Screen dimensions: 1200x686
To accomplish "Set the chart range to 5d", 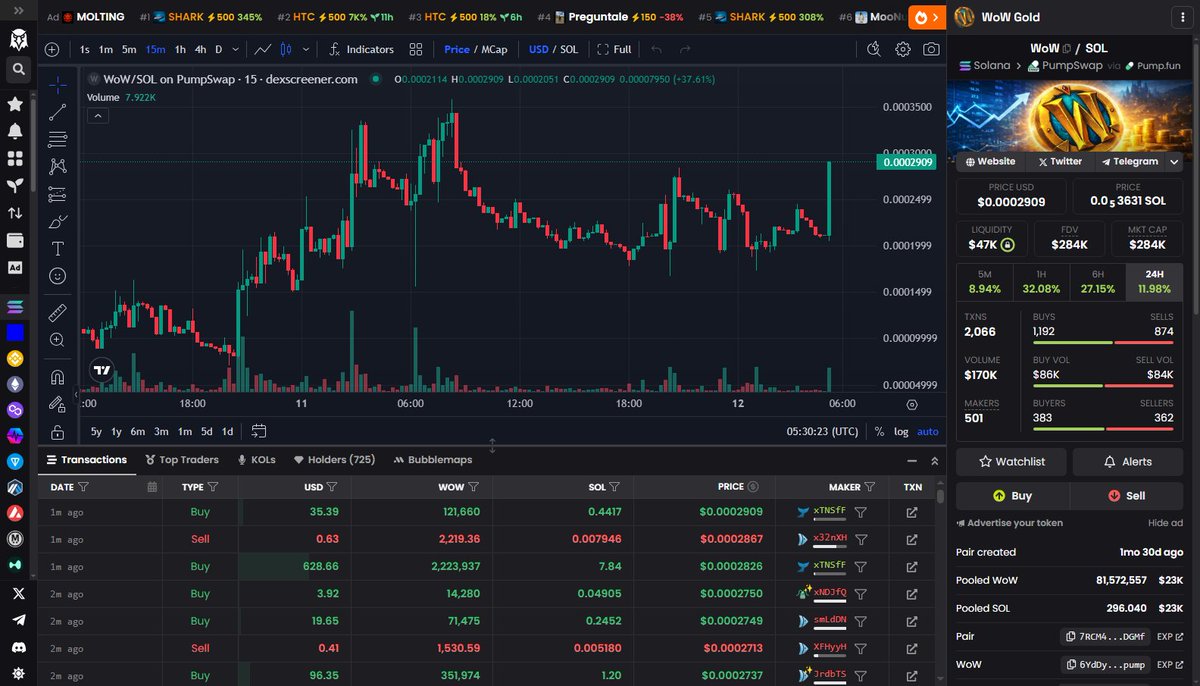I will pos(206,431).
